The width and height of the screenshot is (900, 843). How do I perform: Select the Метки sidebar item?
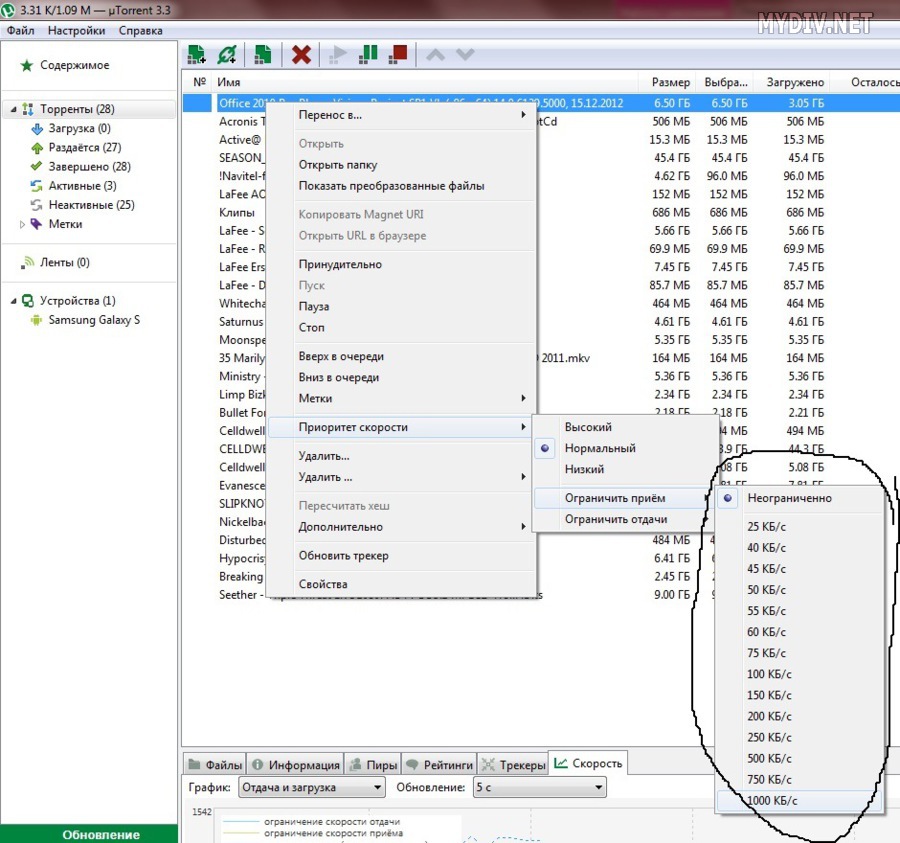56,224
